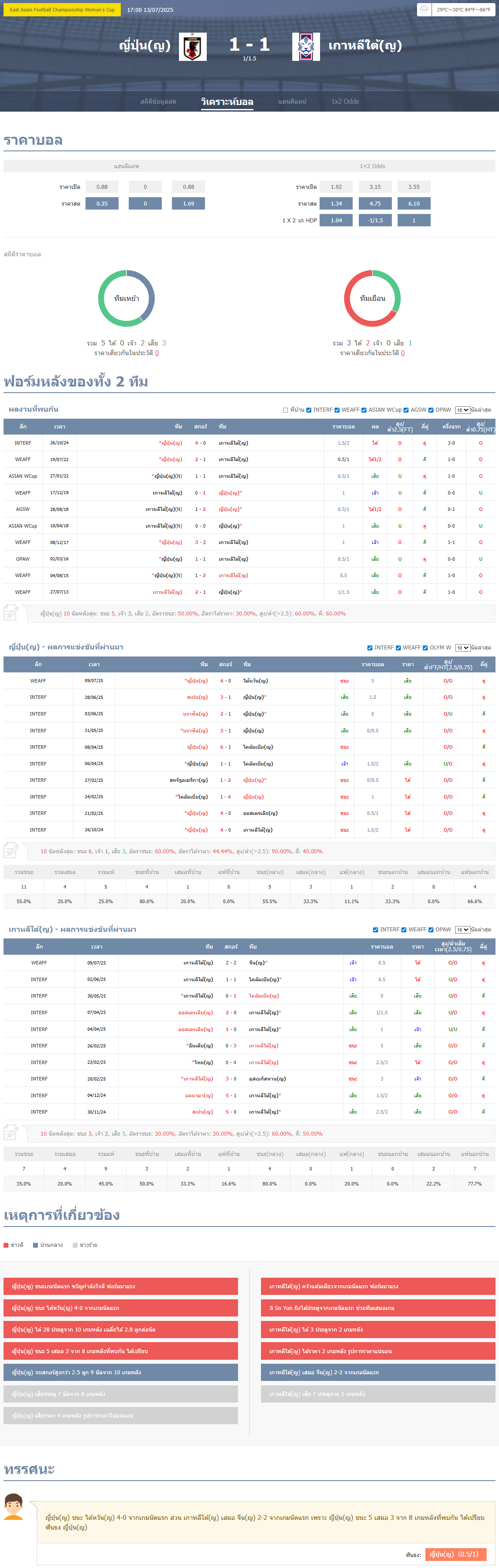
Task: Click grey card: Korea conceded 7 in 5 matches
Action: coord(378,1394)
